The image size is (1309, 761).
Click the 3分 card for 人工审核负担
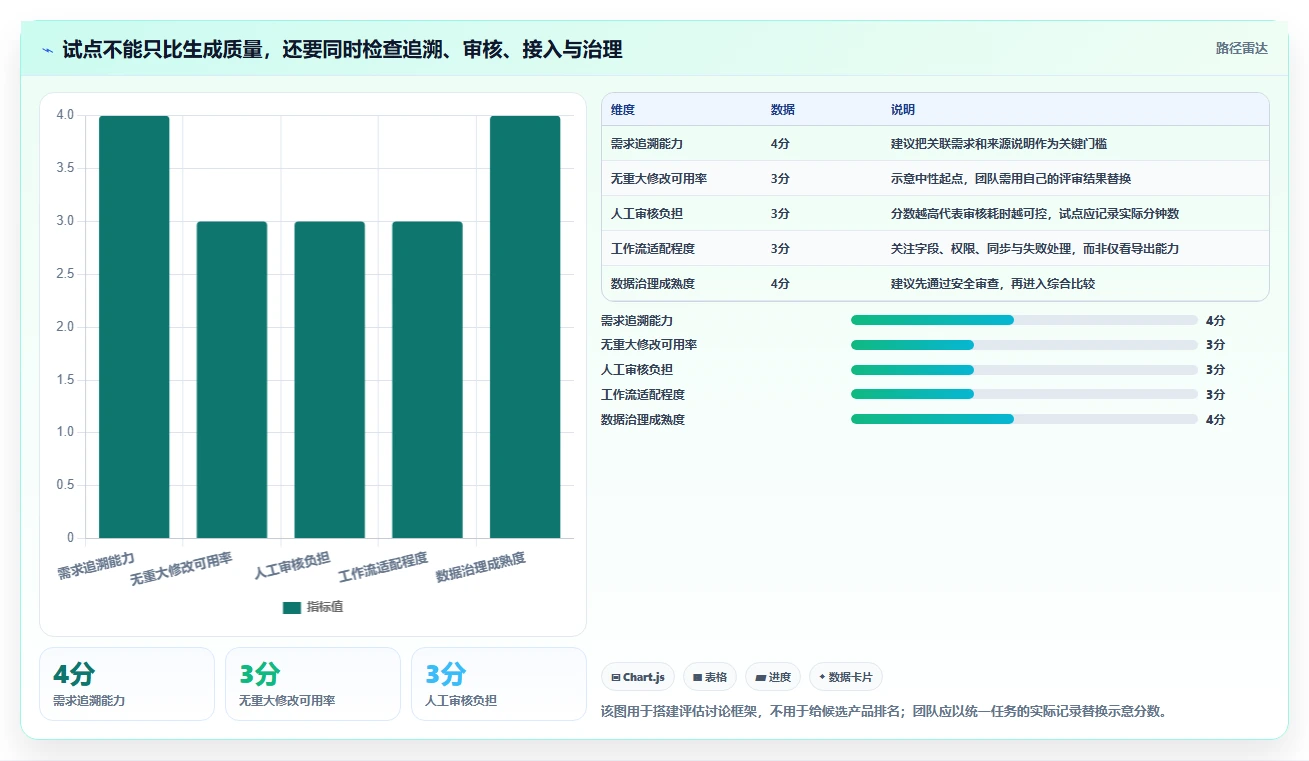click(499, 684)
